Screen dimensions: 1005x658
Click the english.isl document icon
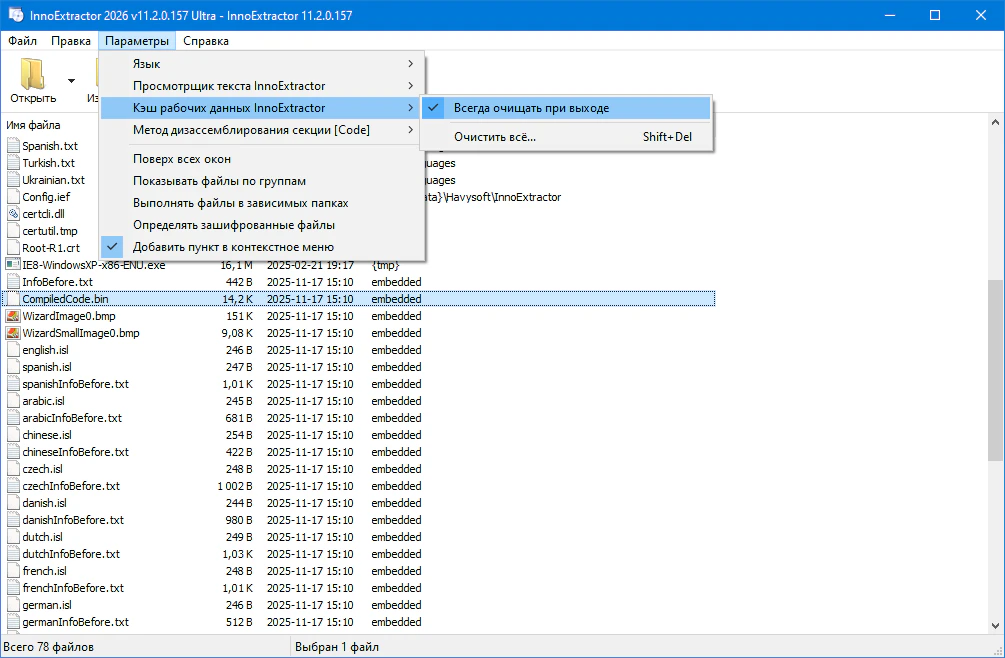(x=13, y=350)
